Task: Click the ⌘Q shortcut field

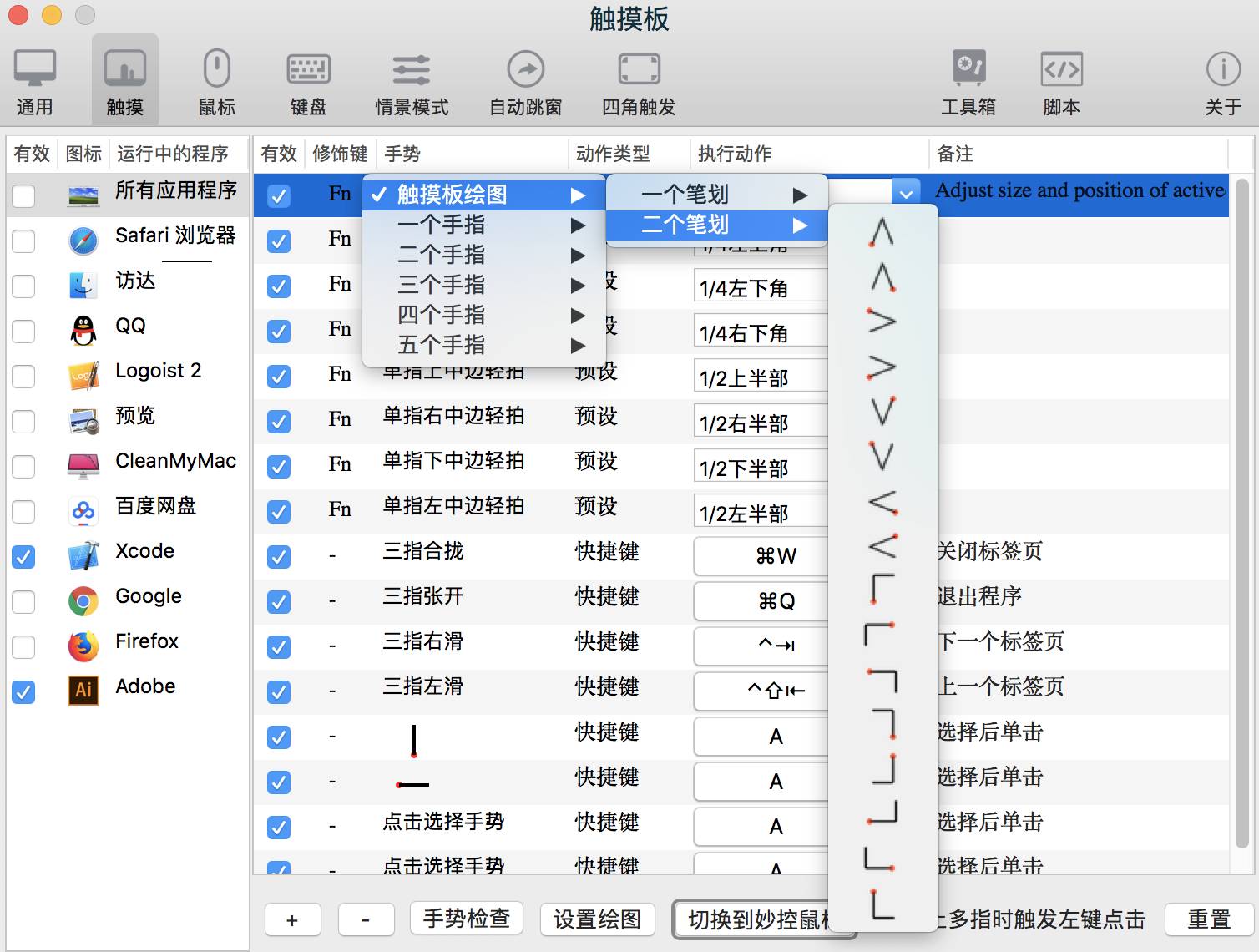Action: coord(761,601)
